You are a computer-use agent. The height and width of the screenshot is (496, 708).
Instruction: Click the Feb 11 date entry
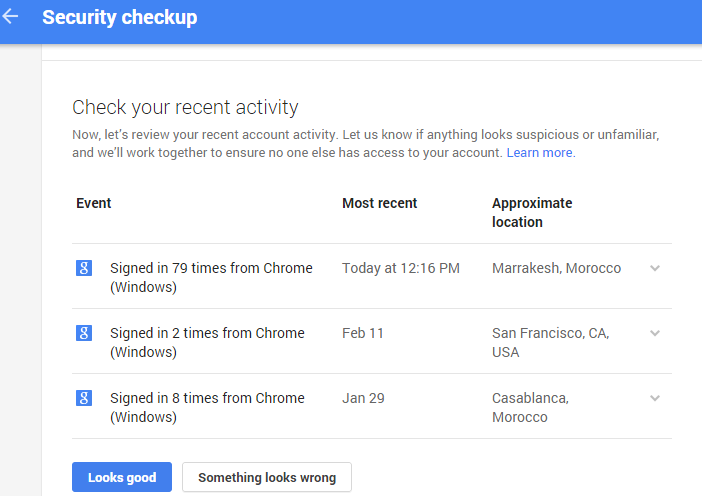point(362,333)
